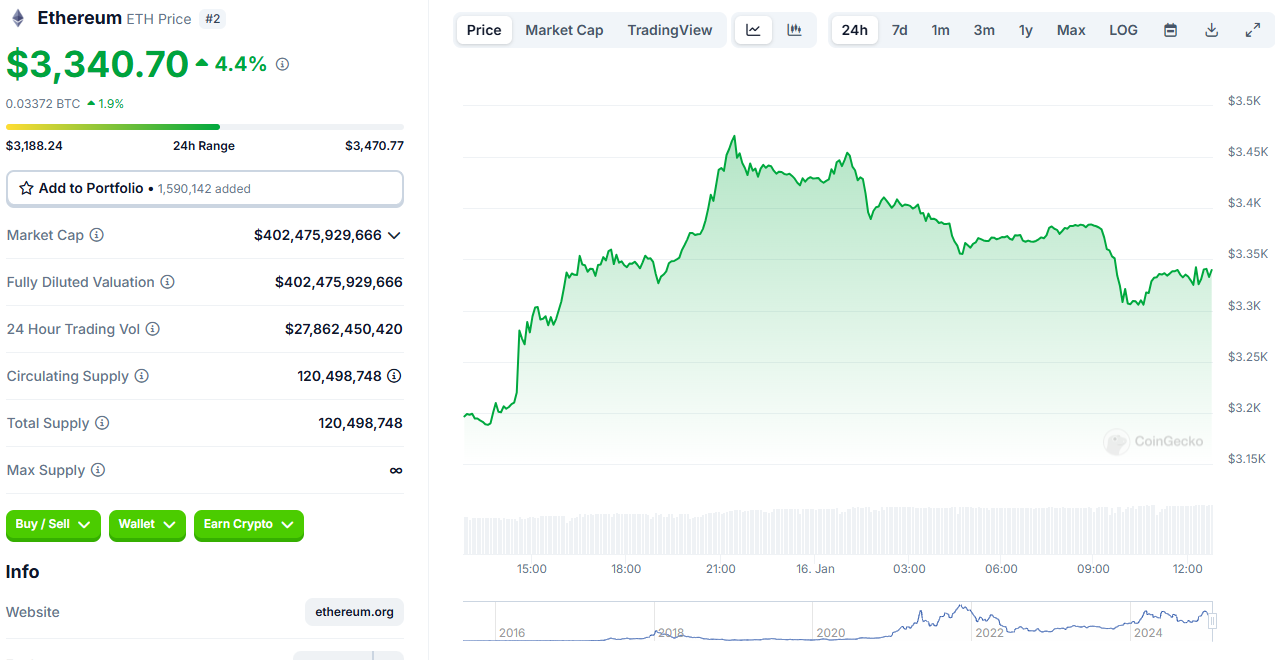Viewport: 1275px width, 660px height.
Task: Select Max time range
Action: (x=1071, y=30)
